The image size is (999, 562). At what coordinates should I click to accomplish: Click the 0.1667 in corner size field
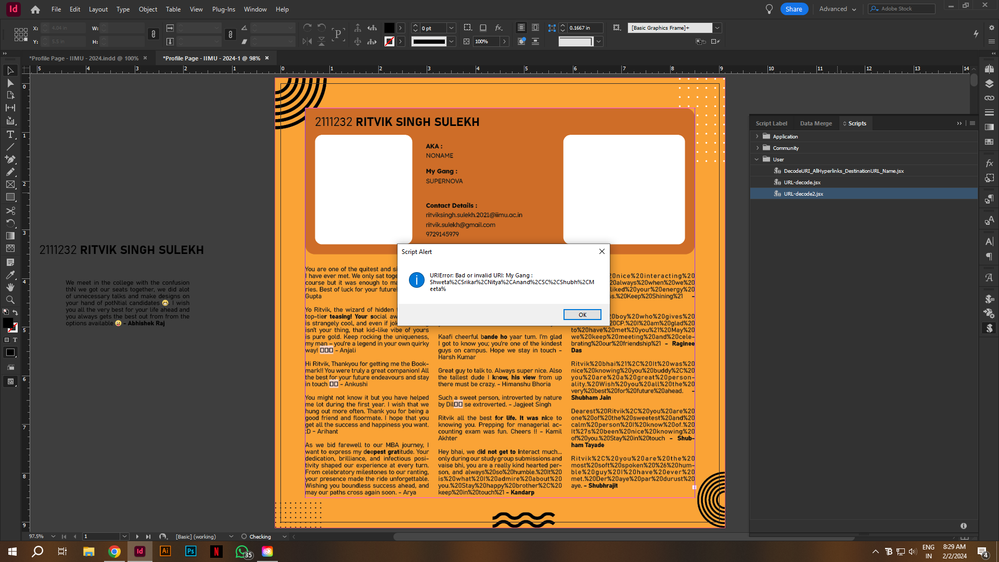(x=584, y=28)
